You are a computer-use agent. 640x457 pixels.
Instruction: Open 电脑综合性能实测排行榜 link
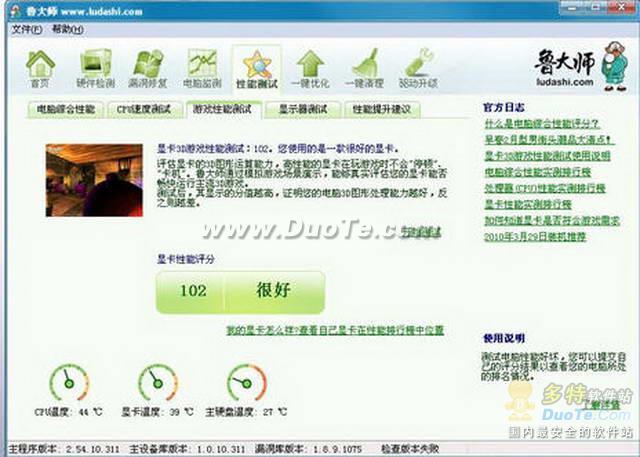[538, 172]
